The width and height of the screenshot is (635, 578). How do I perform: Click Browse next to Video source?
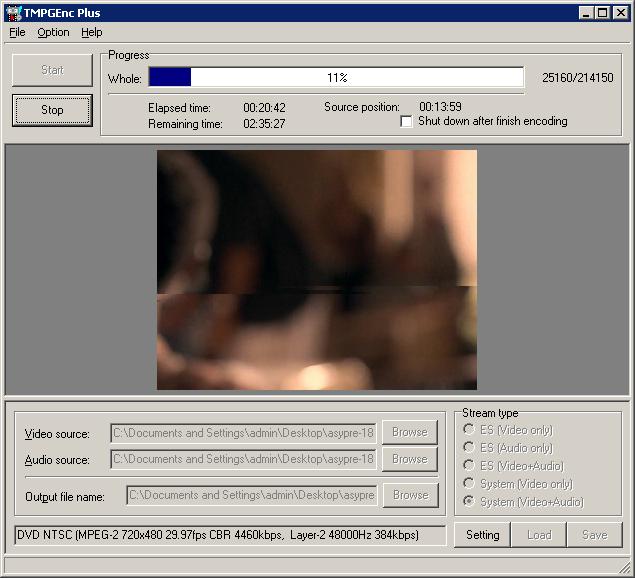410,432
